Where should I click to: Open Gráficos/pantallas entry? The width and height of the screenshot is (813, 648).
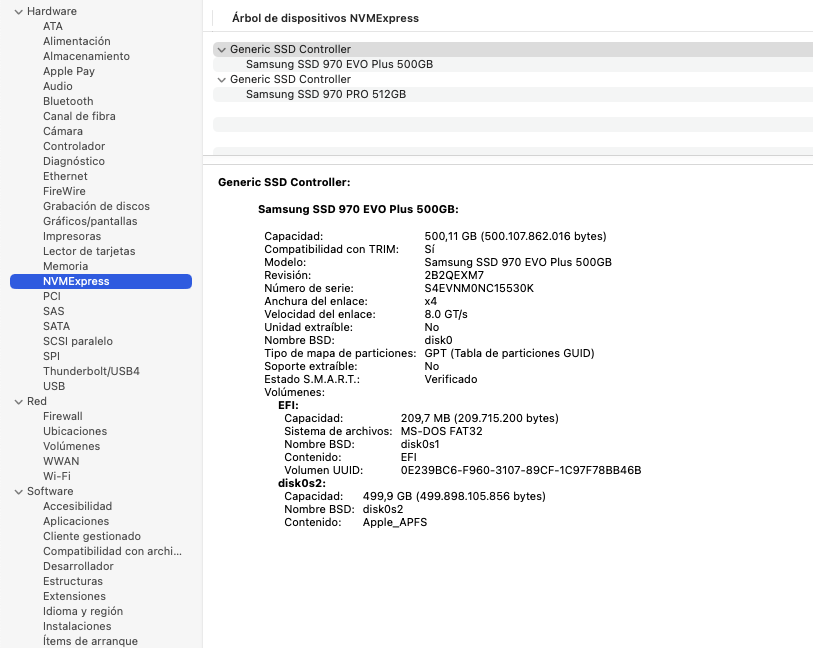tap(90, 222)
